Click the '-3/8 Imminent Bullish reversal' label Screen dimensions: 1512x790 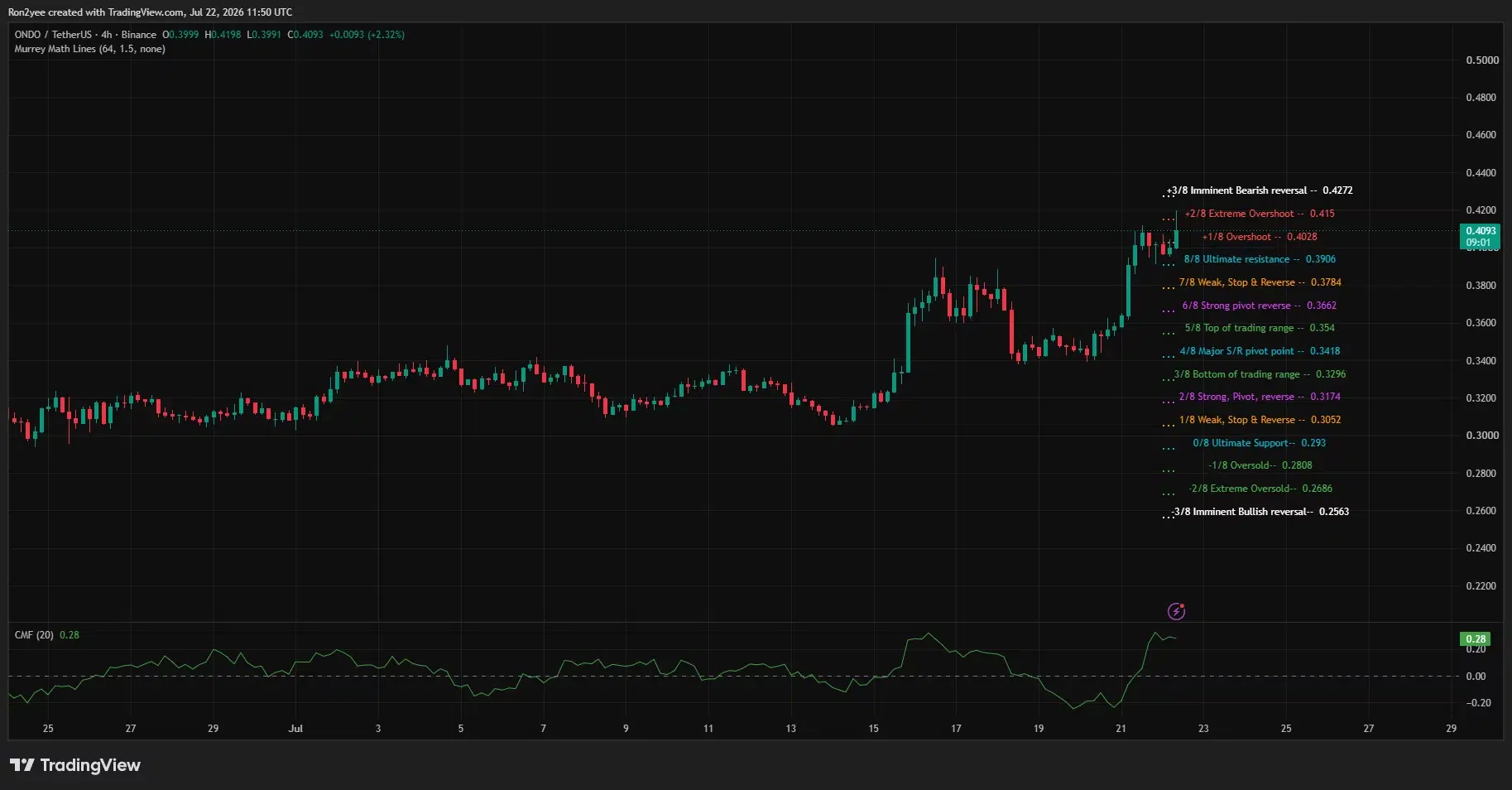pos(1260,512)
